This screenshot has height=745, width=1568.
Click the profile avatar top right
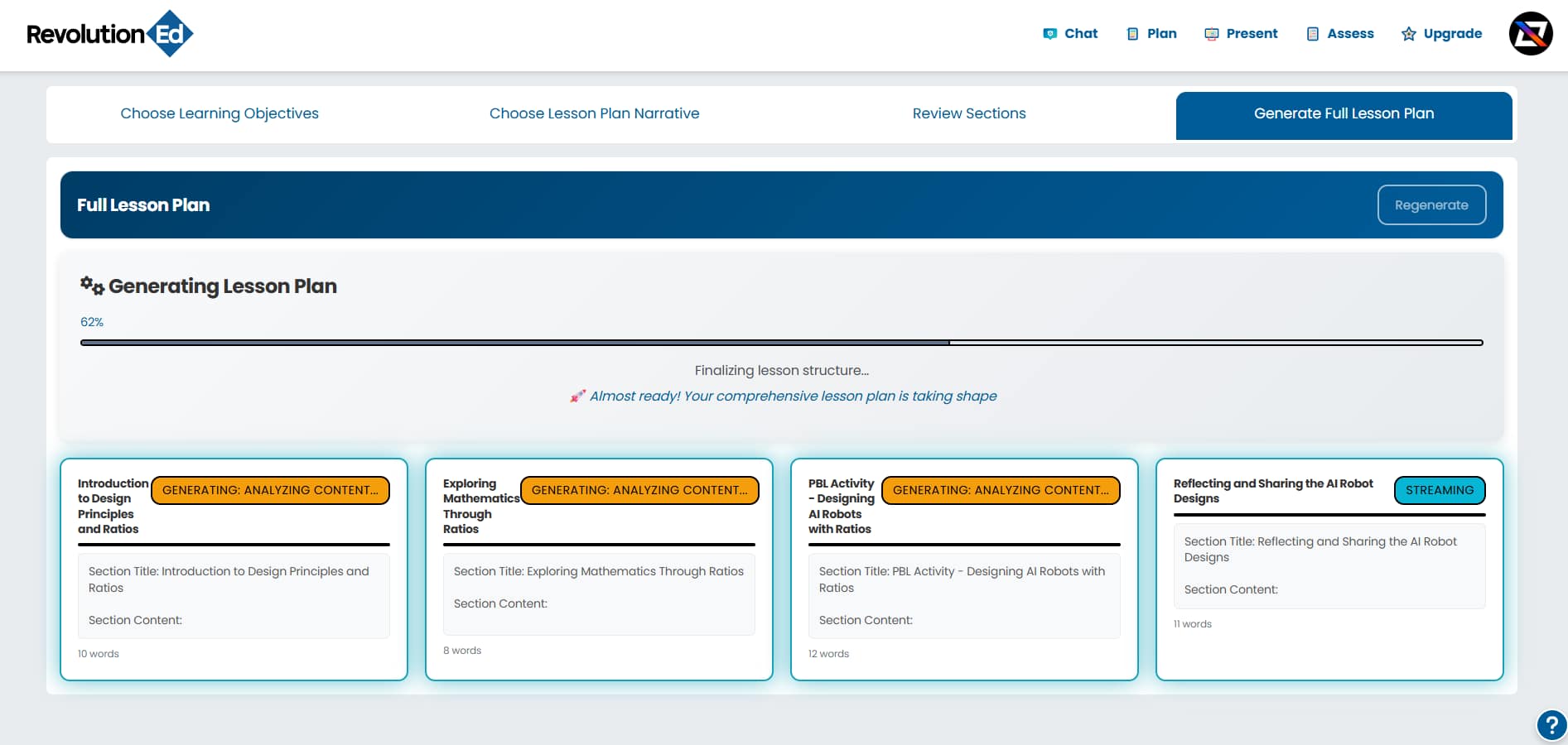click(1530, 35)
